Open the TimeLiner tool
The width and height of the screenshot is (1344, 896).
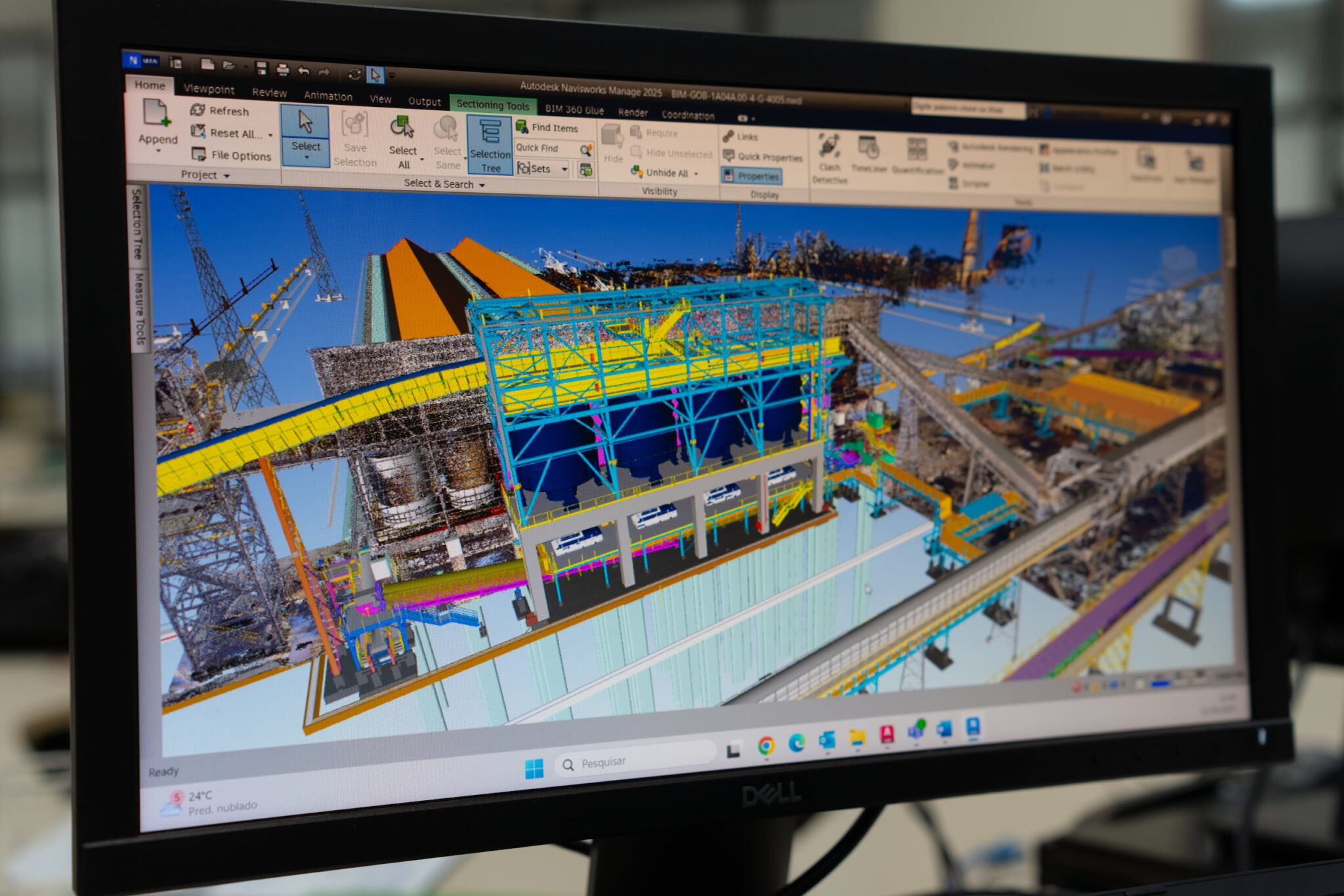click(869, 155)
